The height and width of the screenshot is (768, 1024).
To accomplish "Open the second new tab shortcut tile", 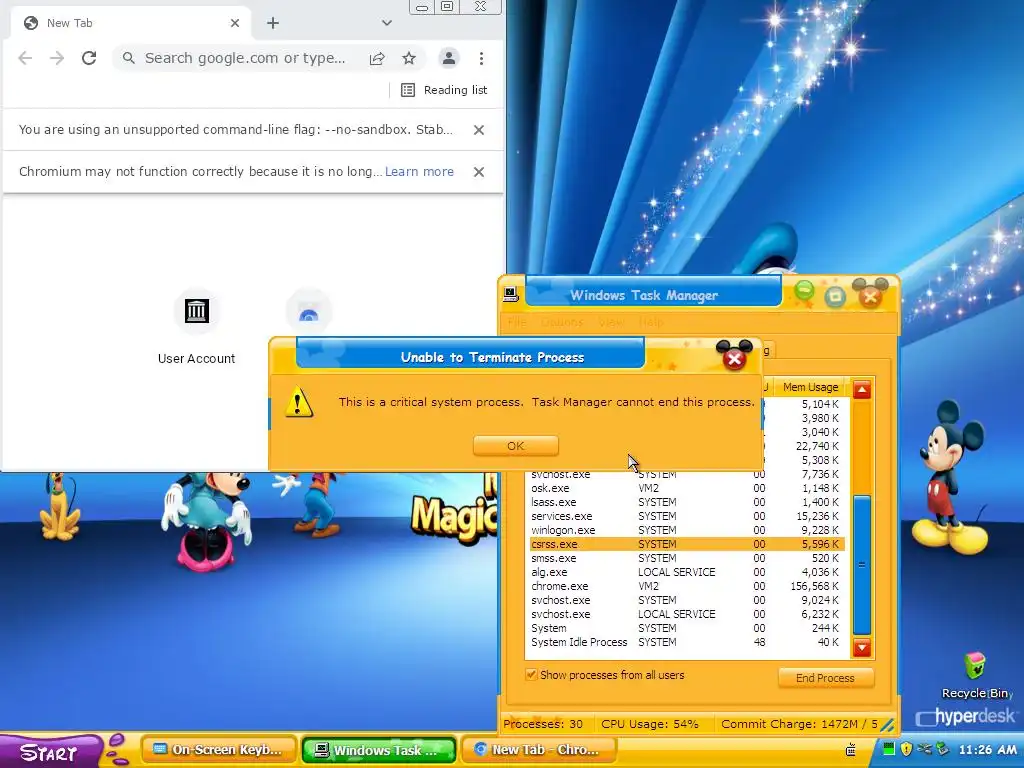I will click(x=309, y=312).
